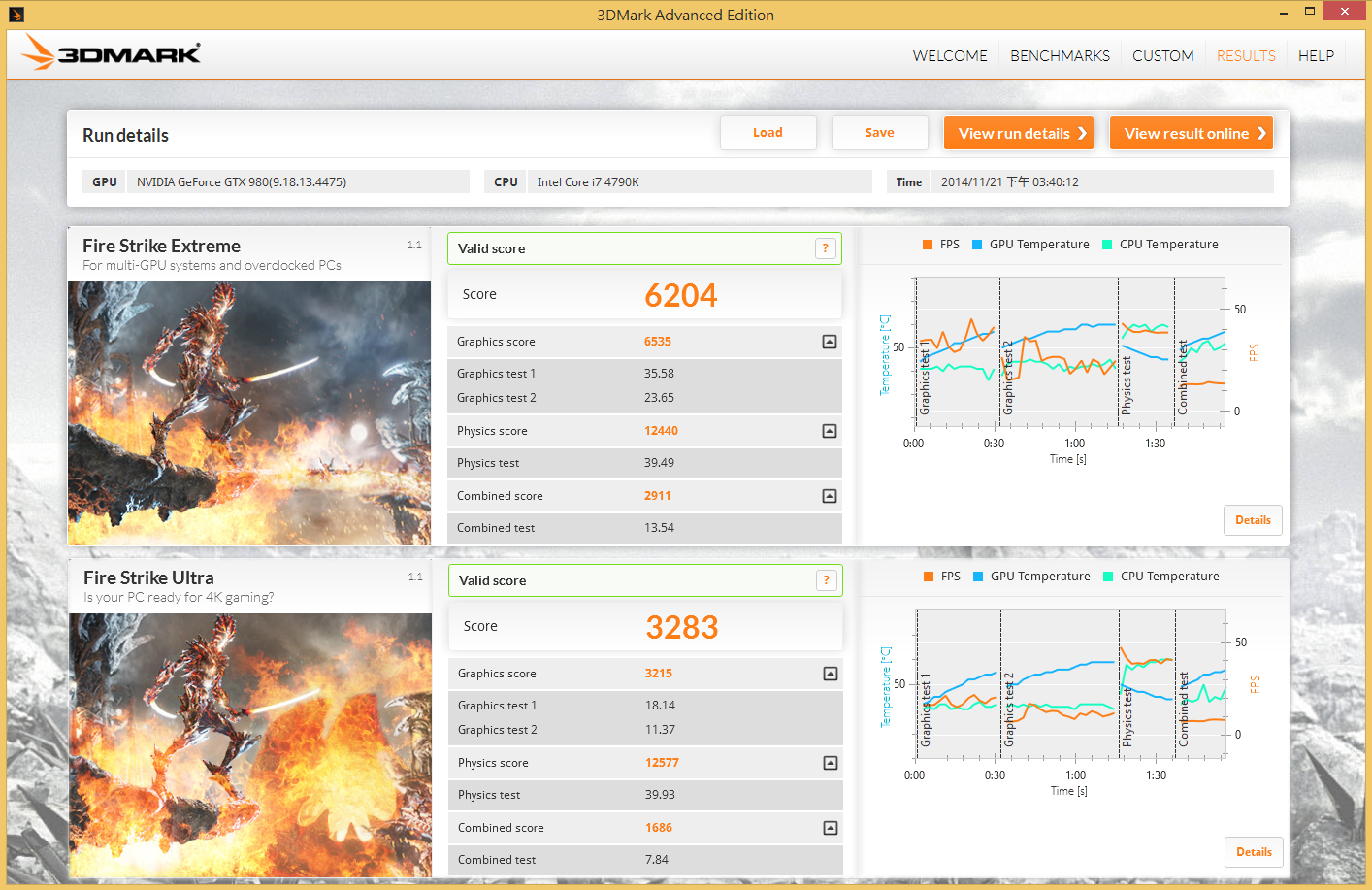Collapse Graphics score 6535 section
1372x890 pixels.
coord(830,342)
